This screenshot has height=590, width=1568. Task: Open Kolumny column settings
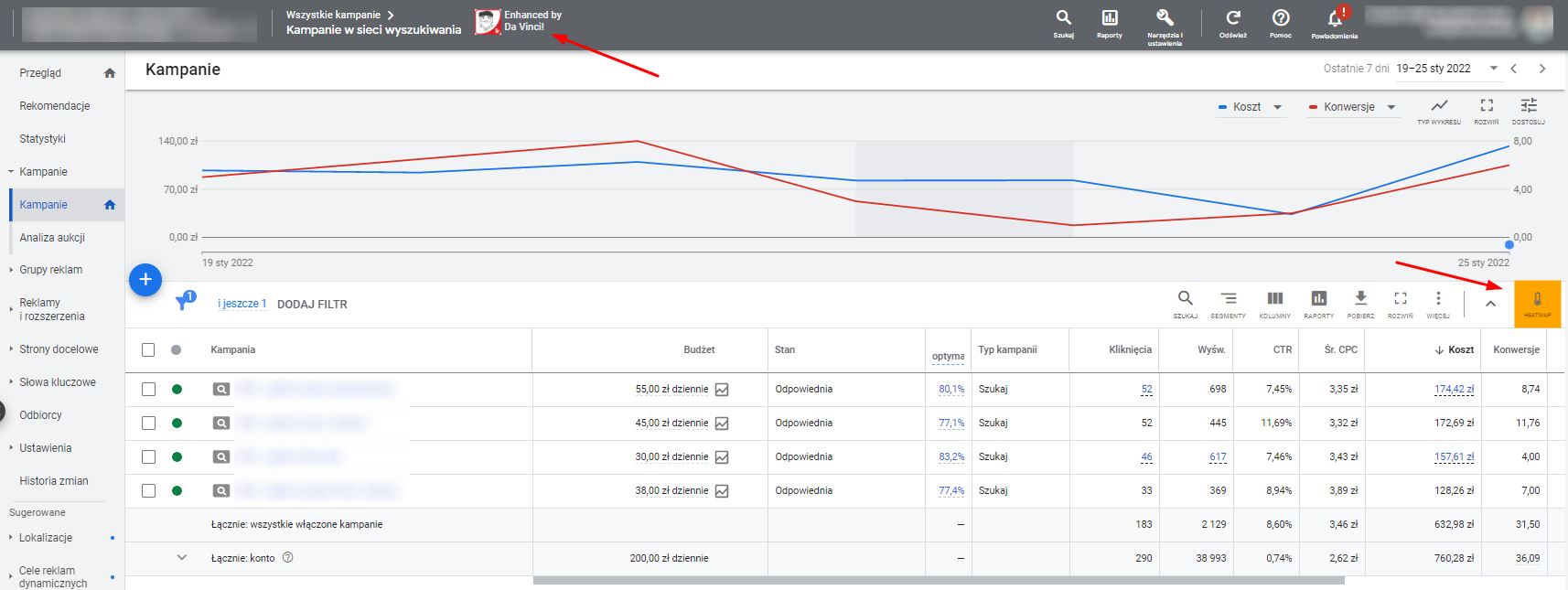[x=1274, y=304]
